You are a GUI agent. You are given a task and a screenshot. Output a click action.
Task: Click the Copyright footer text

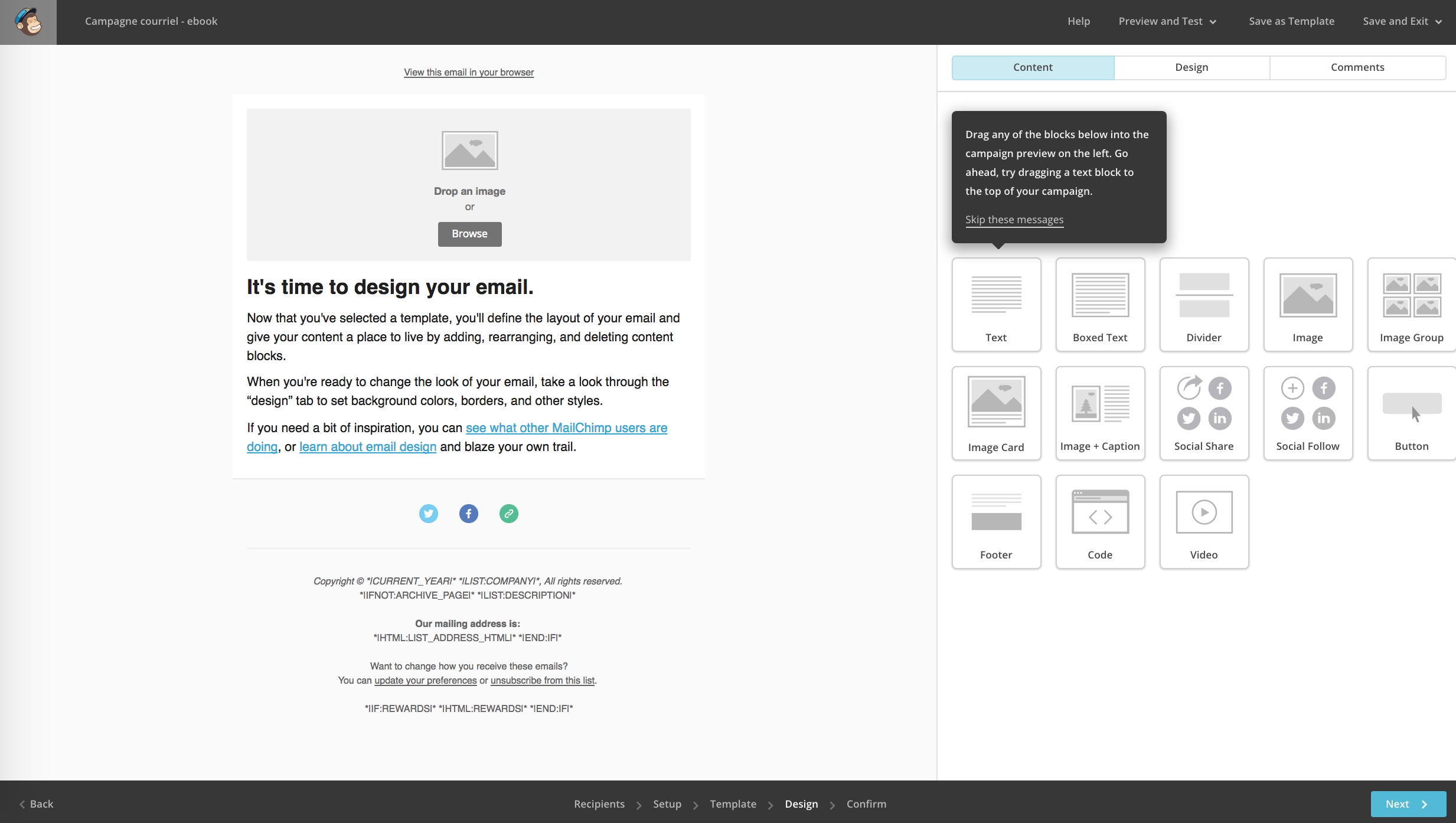point(468,581)
